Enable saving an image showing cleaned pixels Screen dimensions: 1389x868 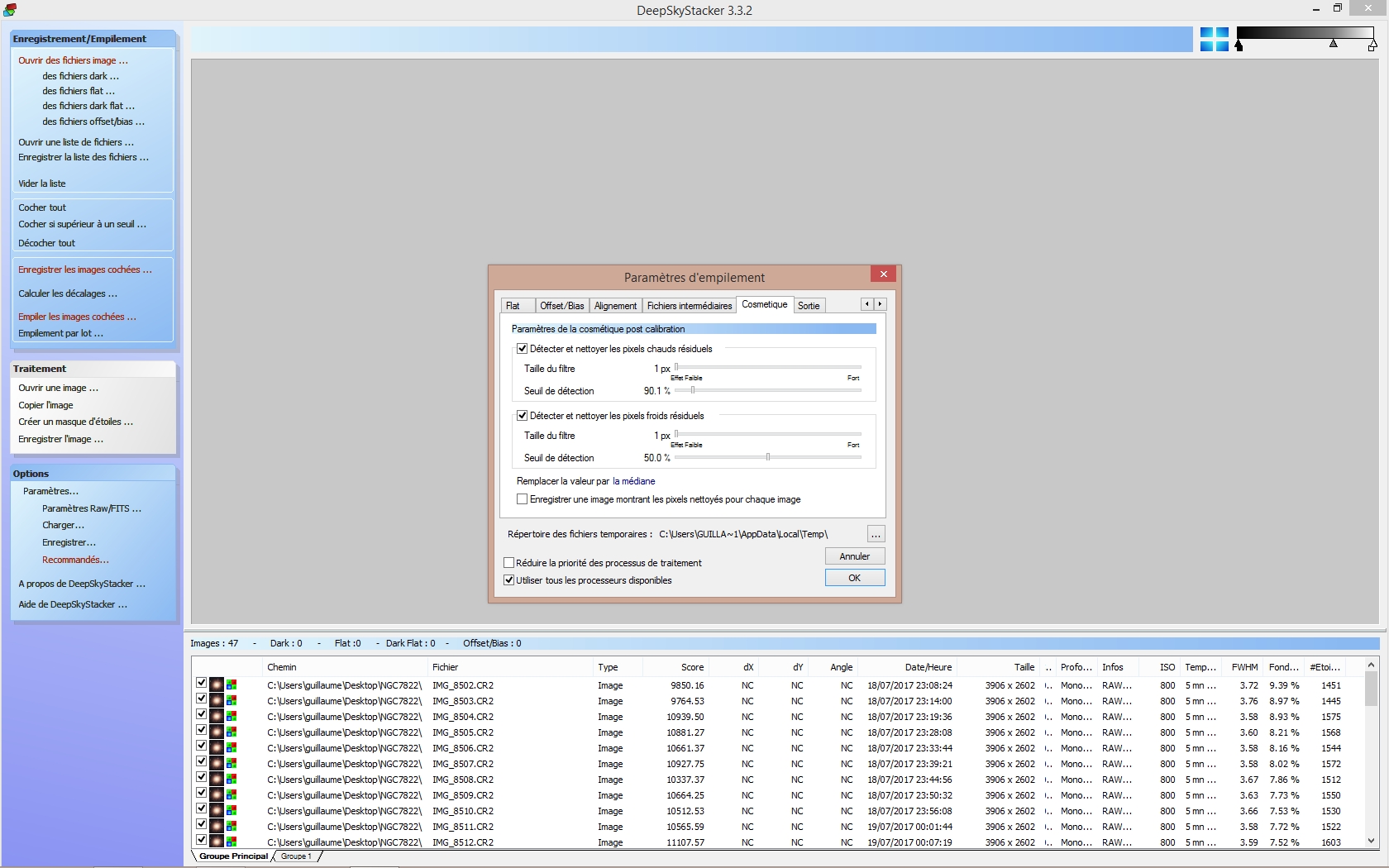tap(522, 499)
